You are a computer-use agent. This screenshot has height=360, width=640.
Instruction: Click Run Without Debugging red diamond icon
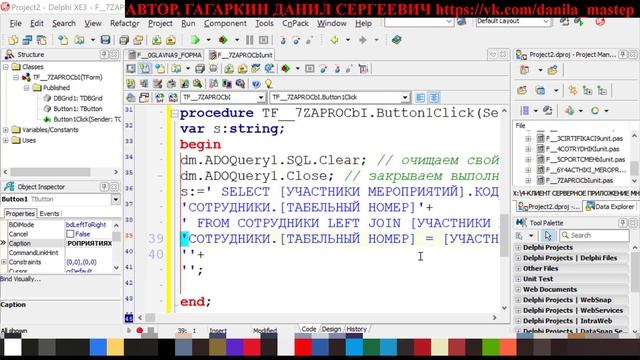click(223, 40)
